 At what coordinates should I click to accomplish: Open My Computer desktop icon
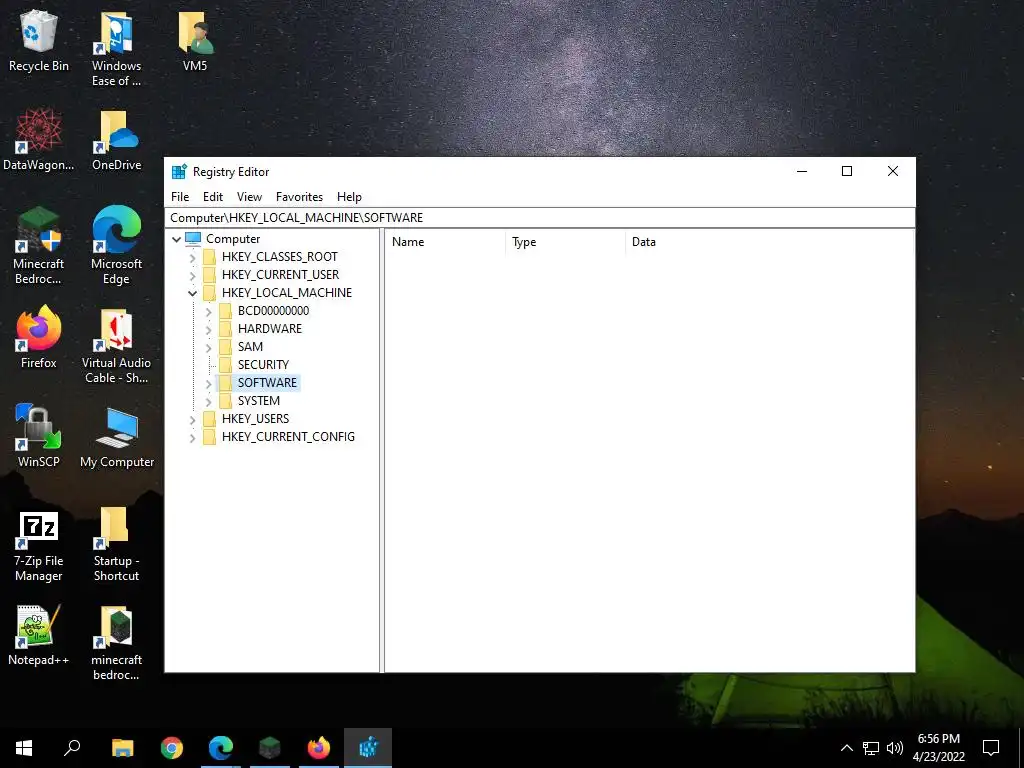(x=117, y=436)
